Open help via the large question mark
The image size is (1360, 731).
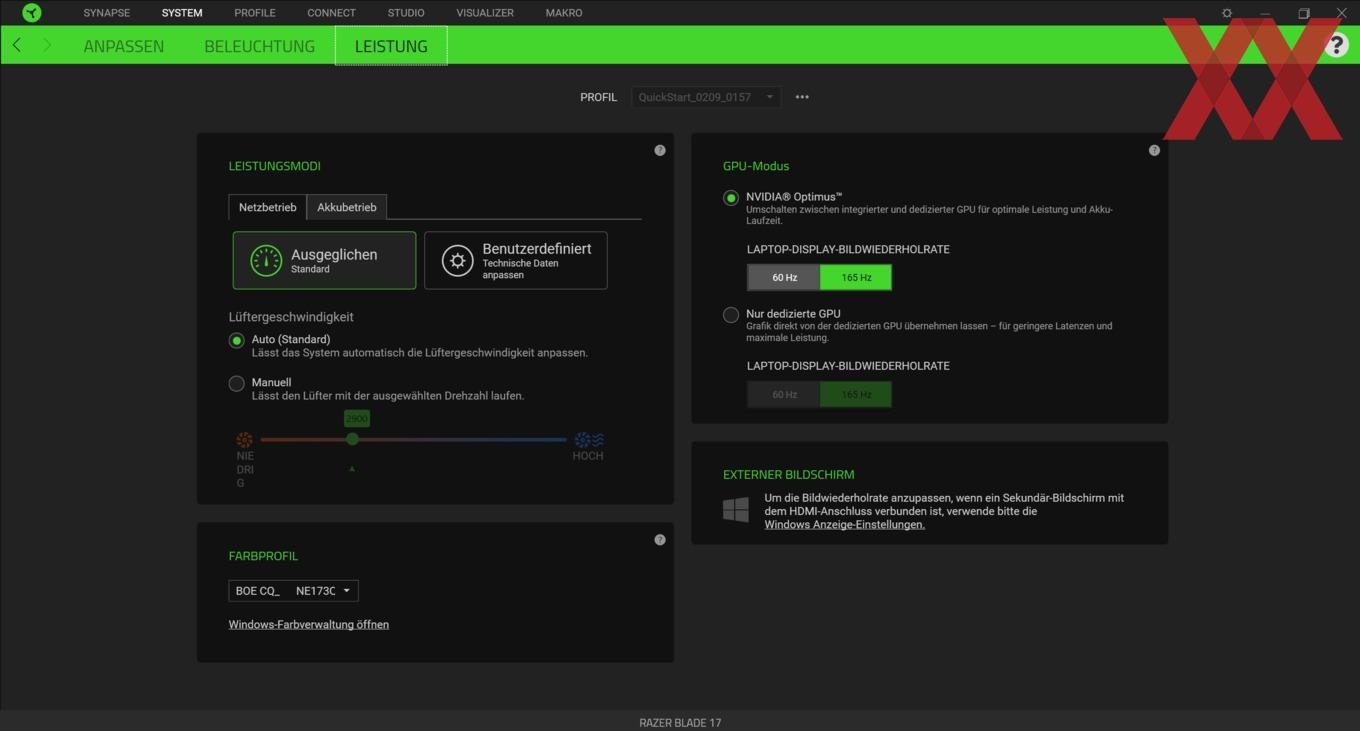[1336, 45]
